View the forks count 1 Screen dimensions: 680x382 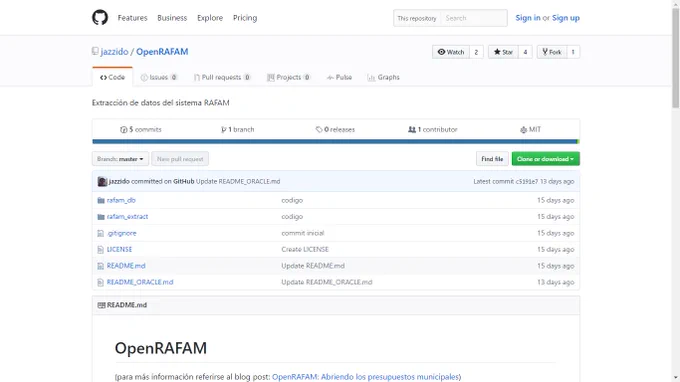(x=573, y=52)
